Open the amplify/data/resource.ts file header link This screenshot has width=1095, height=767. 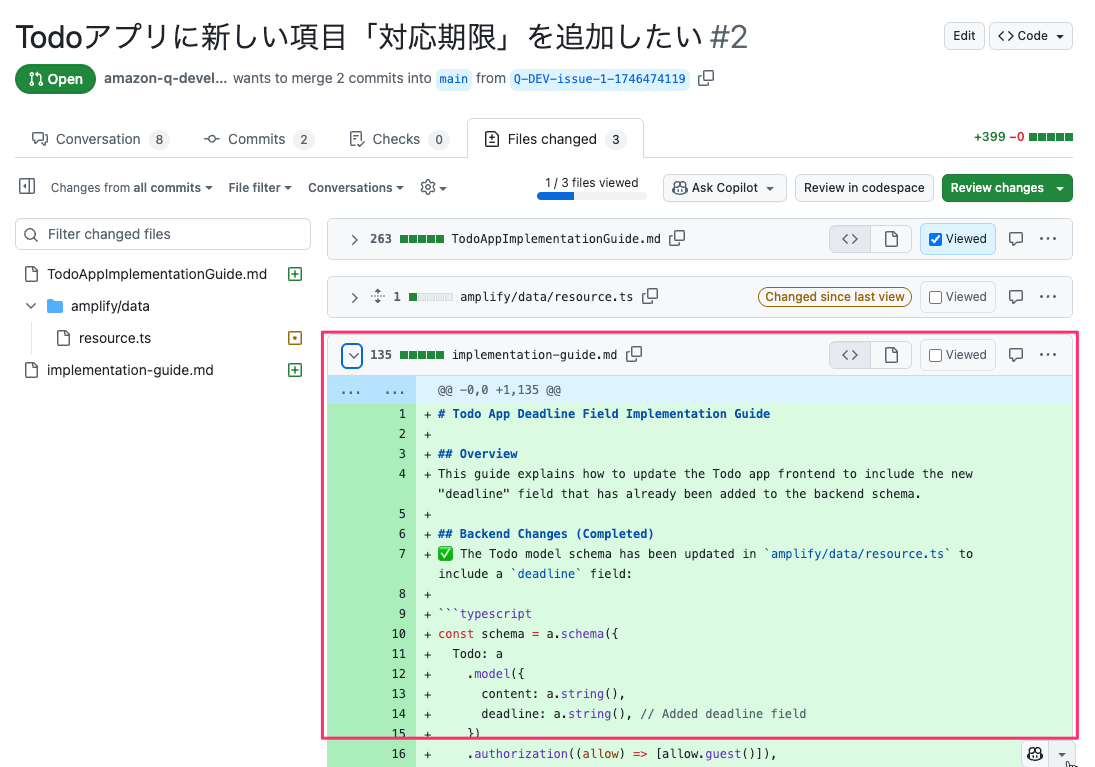546,297
